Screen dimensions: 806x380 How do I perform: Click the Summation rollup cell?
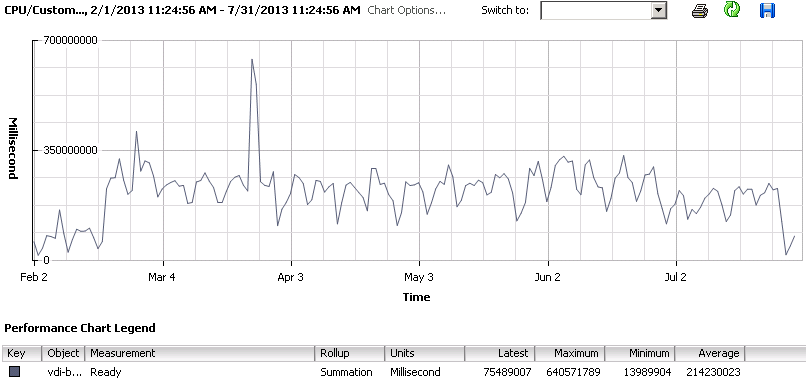tap(346, 372)
